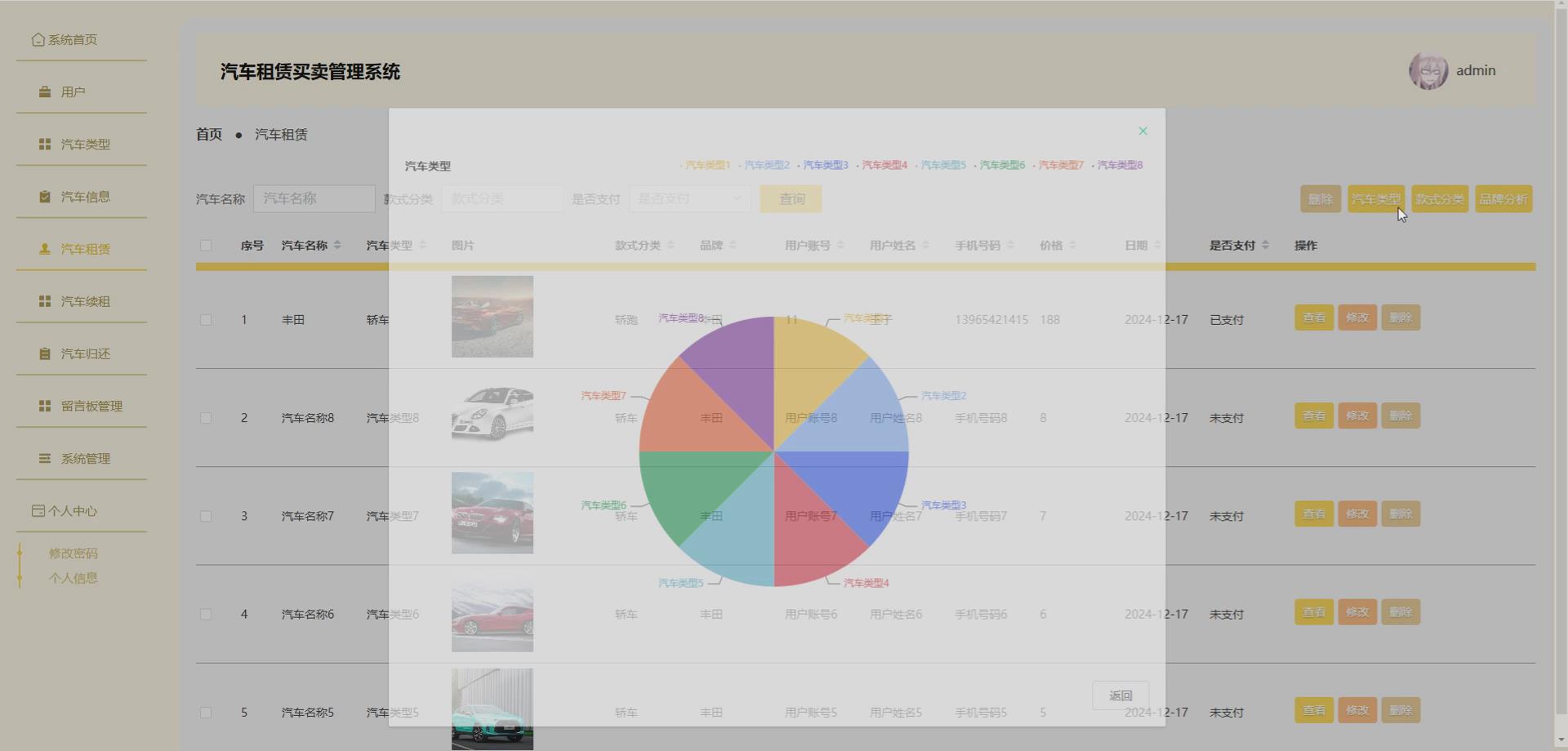
Task: Sort by 汽车名称 column arrows
Action: coord(337,245)
